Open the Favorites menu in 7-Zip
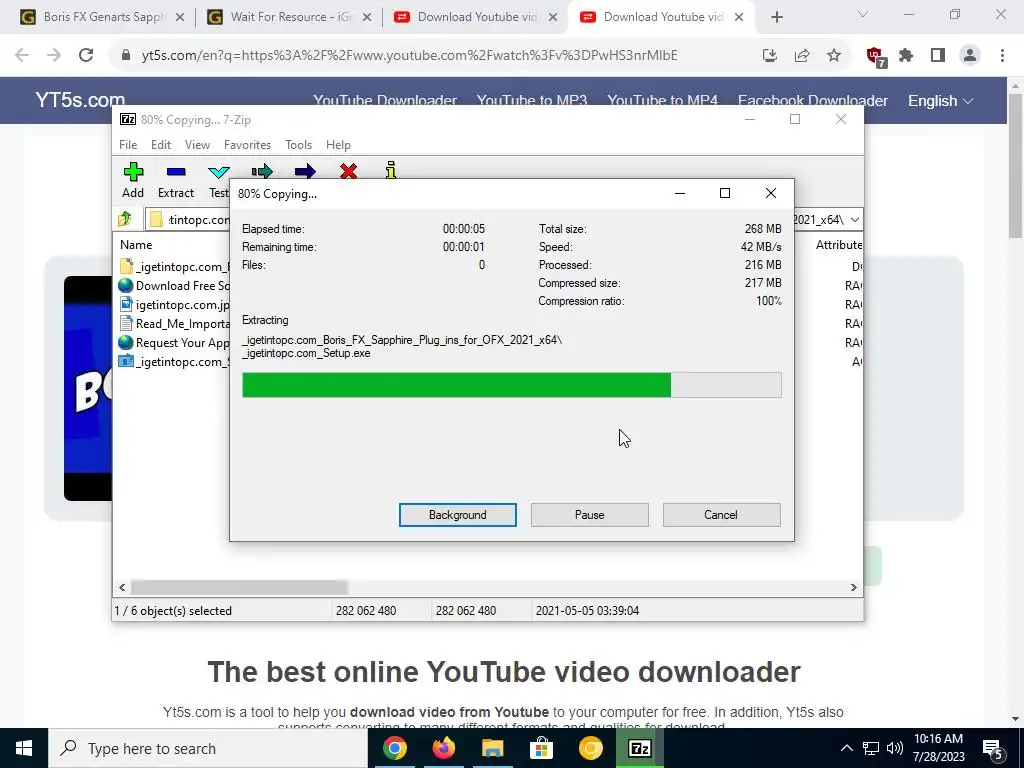1024x768 pixels. point(247,145)
